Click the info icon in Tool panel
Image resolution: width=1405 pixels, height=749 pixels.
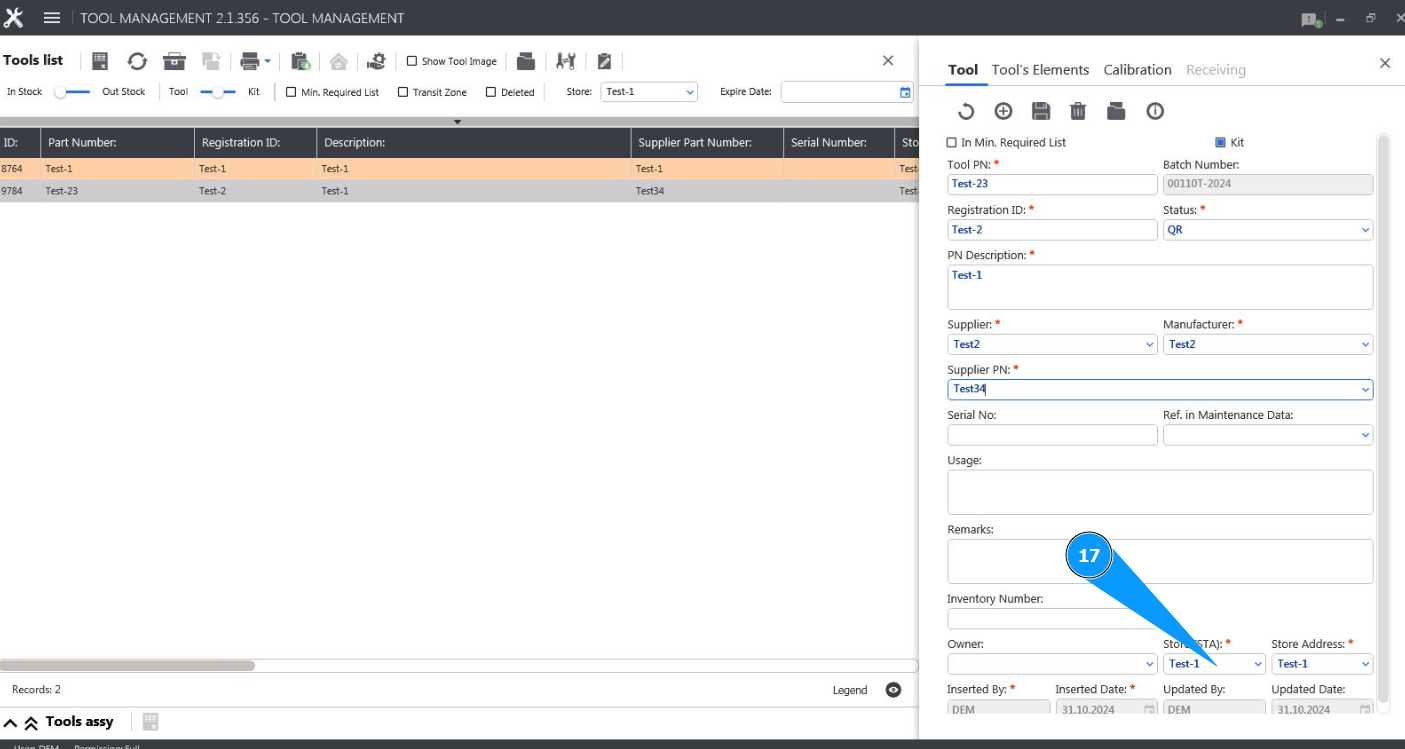coord(1155,111)
